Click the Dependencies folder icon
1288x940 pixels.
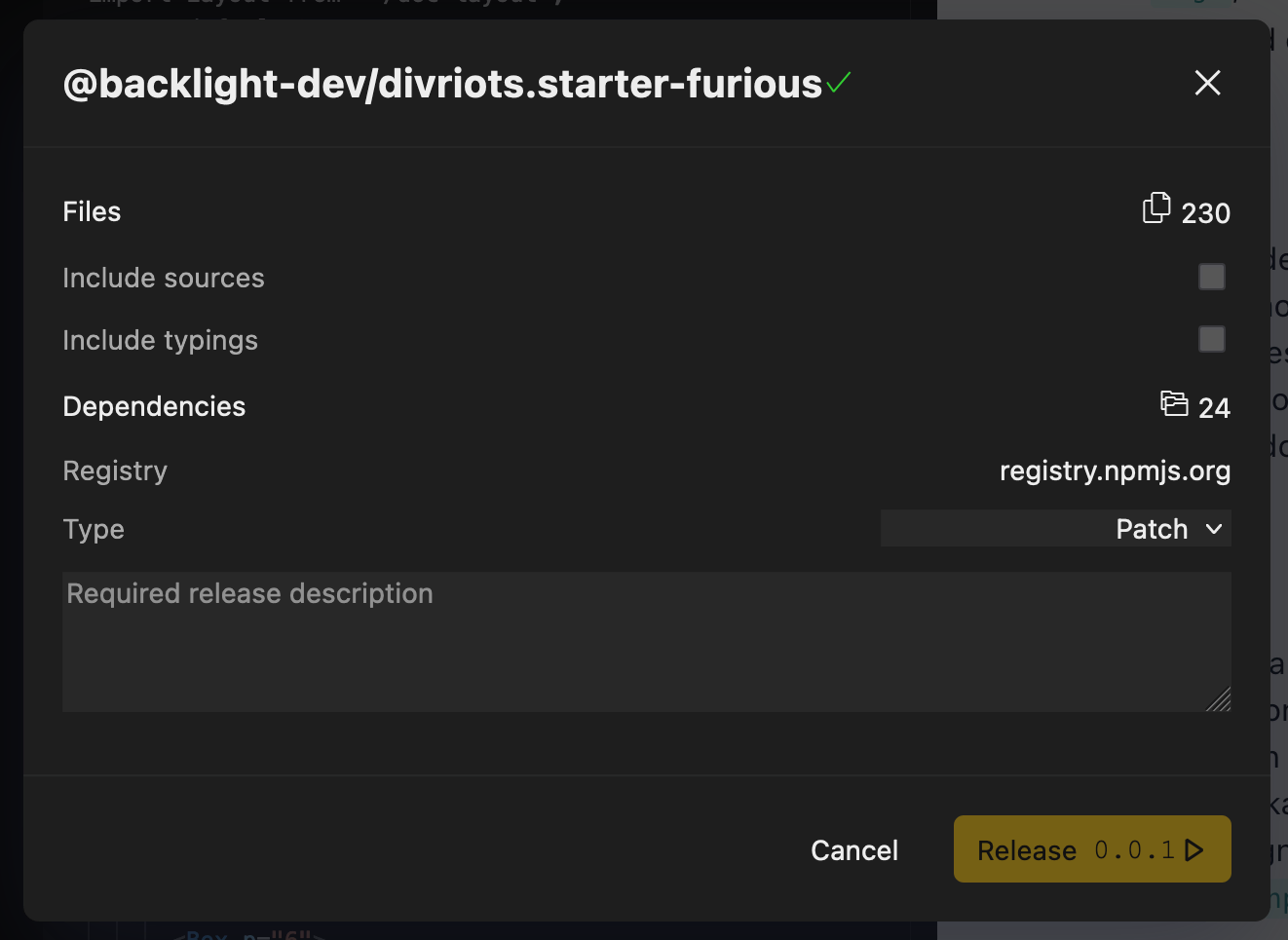click(x=1174, y=403)
